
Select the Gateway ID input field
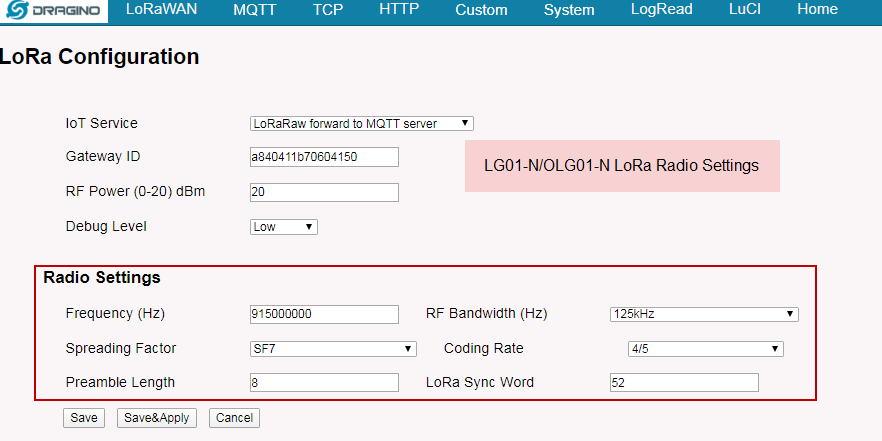pyautogui.click(x=325, y=157)
